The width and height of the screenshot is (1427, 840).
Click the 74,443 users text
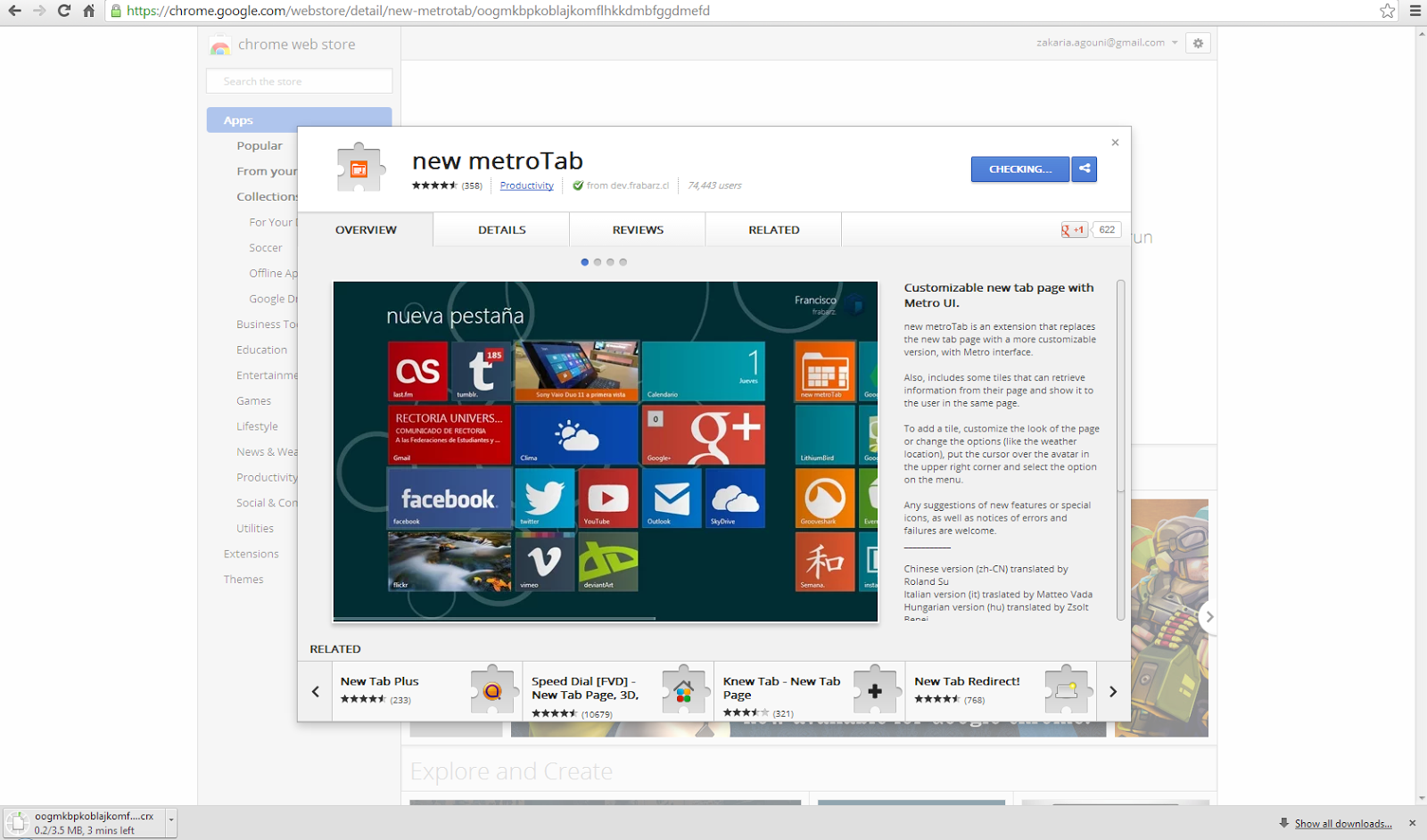coord(714,185)
